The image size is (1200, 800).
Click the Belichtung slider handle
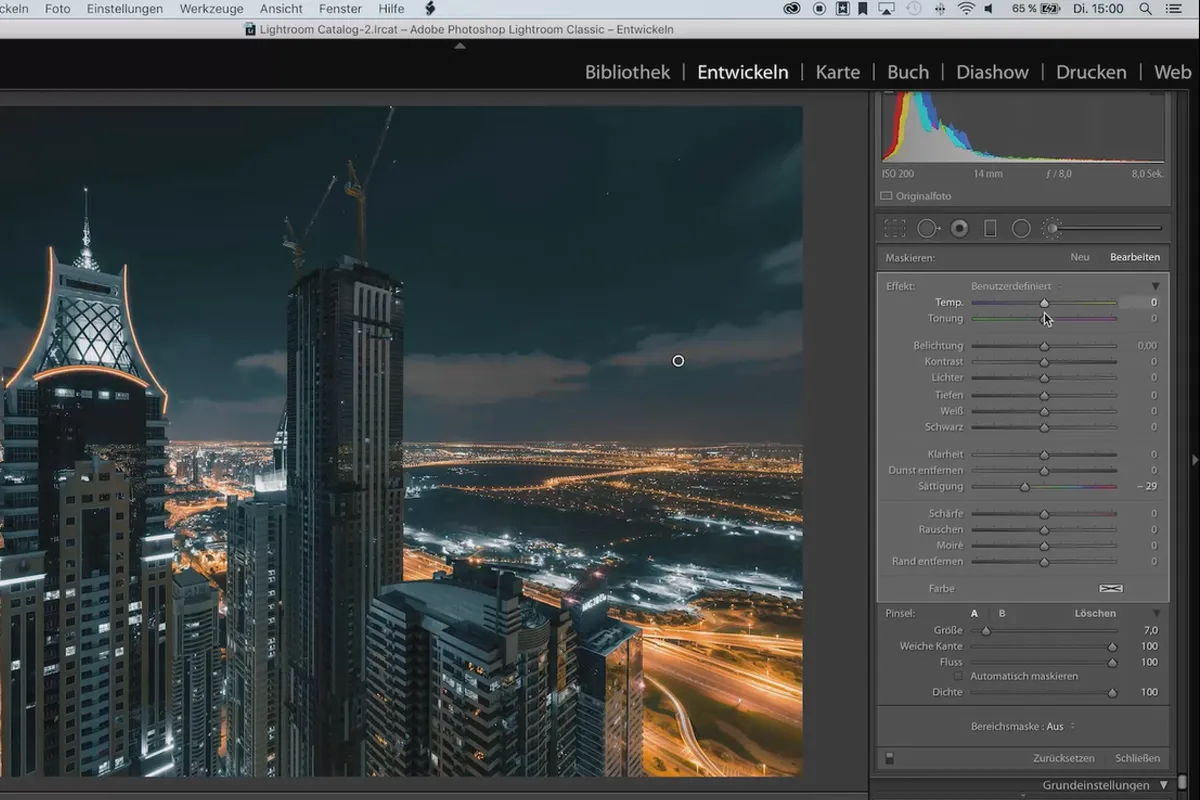pyautogui.click(x=1044, y=345)
